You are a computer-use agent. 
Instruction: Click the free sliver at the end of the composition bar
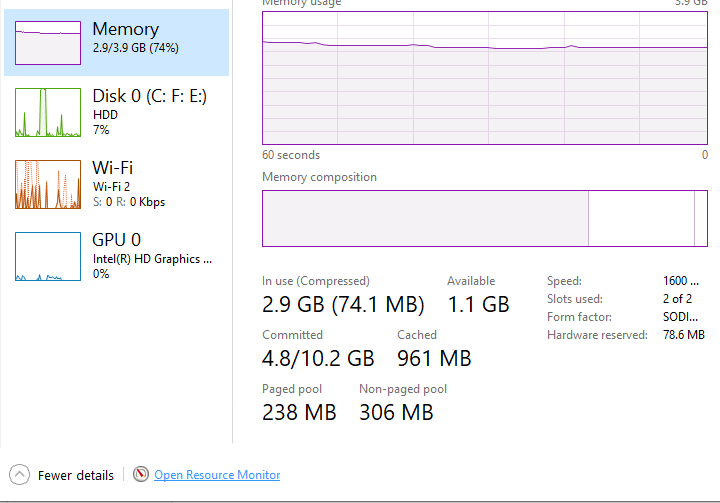click(701, 219)
